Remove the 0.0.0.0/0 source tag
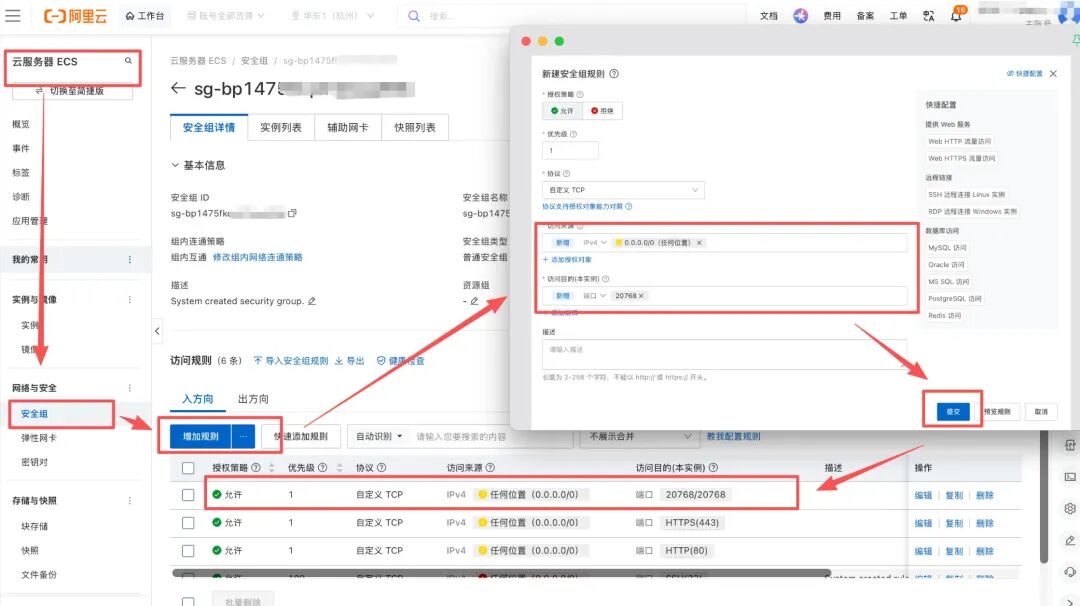Image resolution: width=1080 pixels, height=606 pixels. [699, 242]
